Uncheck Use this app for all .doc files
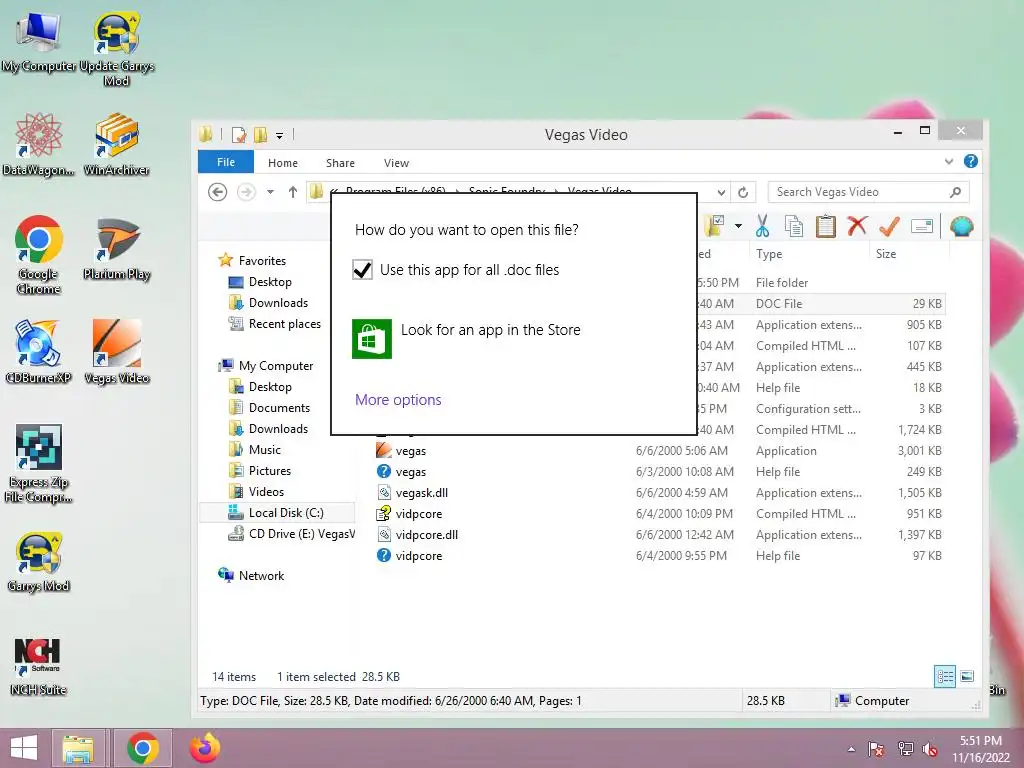The width and height of the screenshot is (1024, 768). (362, 270)
